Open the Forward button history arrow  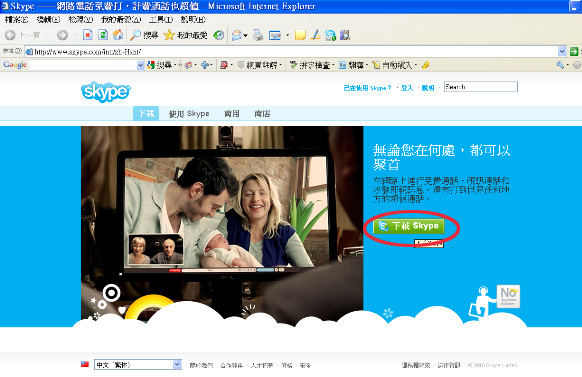click(75, 35)
